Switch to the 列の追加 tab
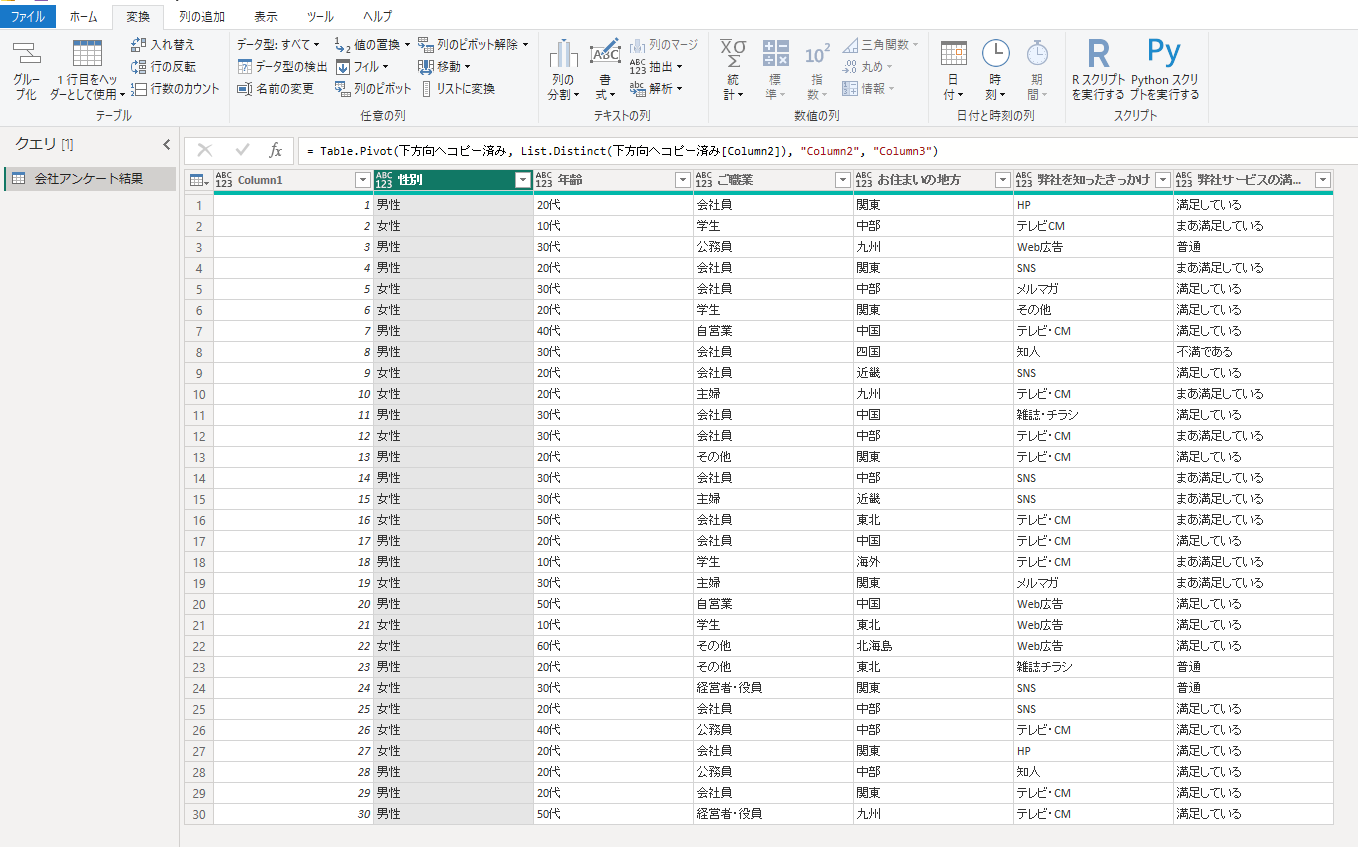Viewport: 1358px width, 847px height. click(201, 17)
